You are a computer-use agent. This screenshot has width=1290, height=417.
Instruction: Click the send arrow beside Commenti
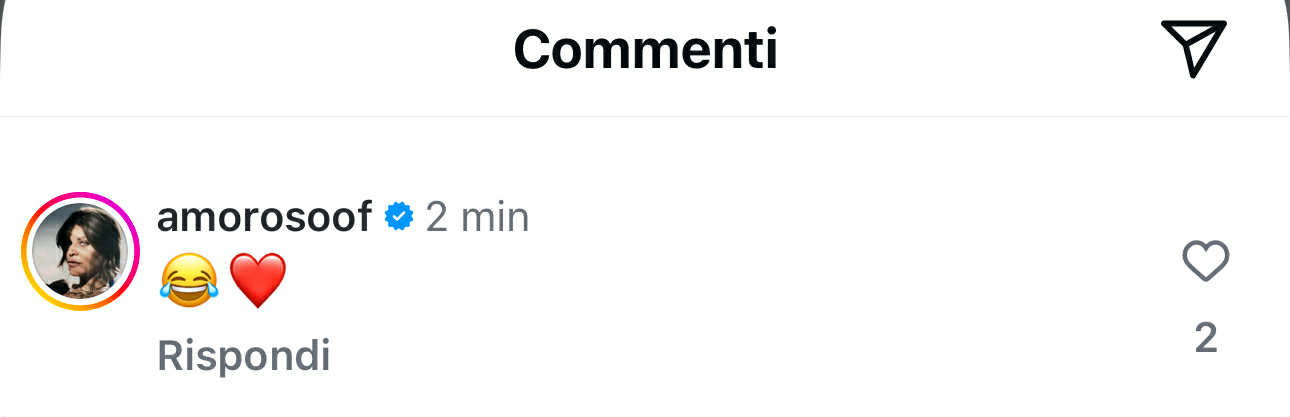pyautogui.click(x=1193, y=47)
